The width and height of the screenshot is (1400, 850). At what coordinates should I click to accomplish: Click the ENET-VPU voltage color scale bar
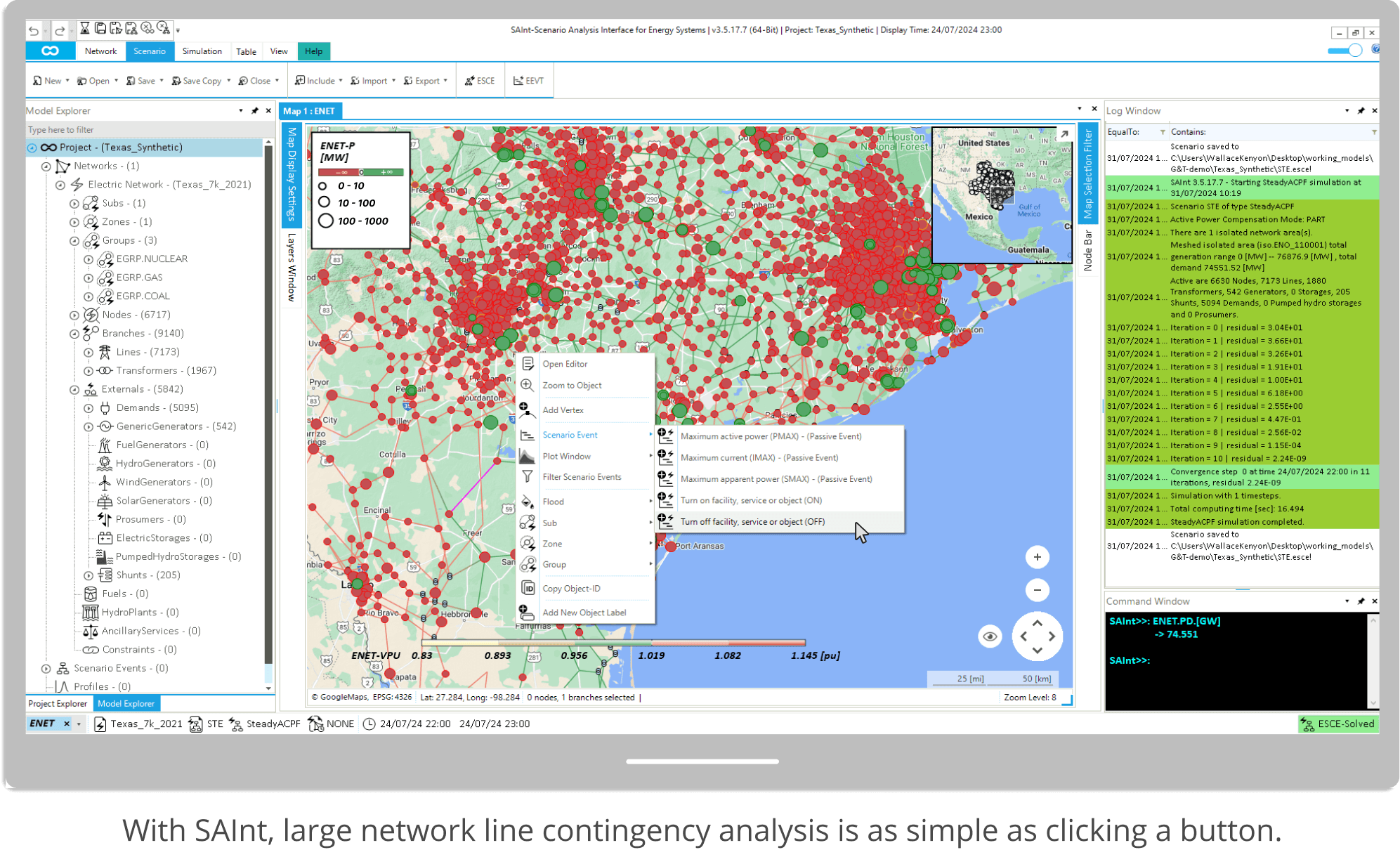pyautogui.click(x=613, y=643)
